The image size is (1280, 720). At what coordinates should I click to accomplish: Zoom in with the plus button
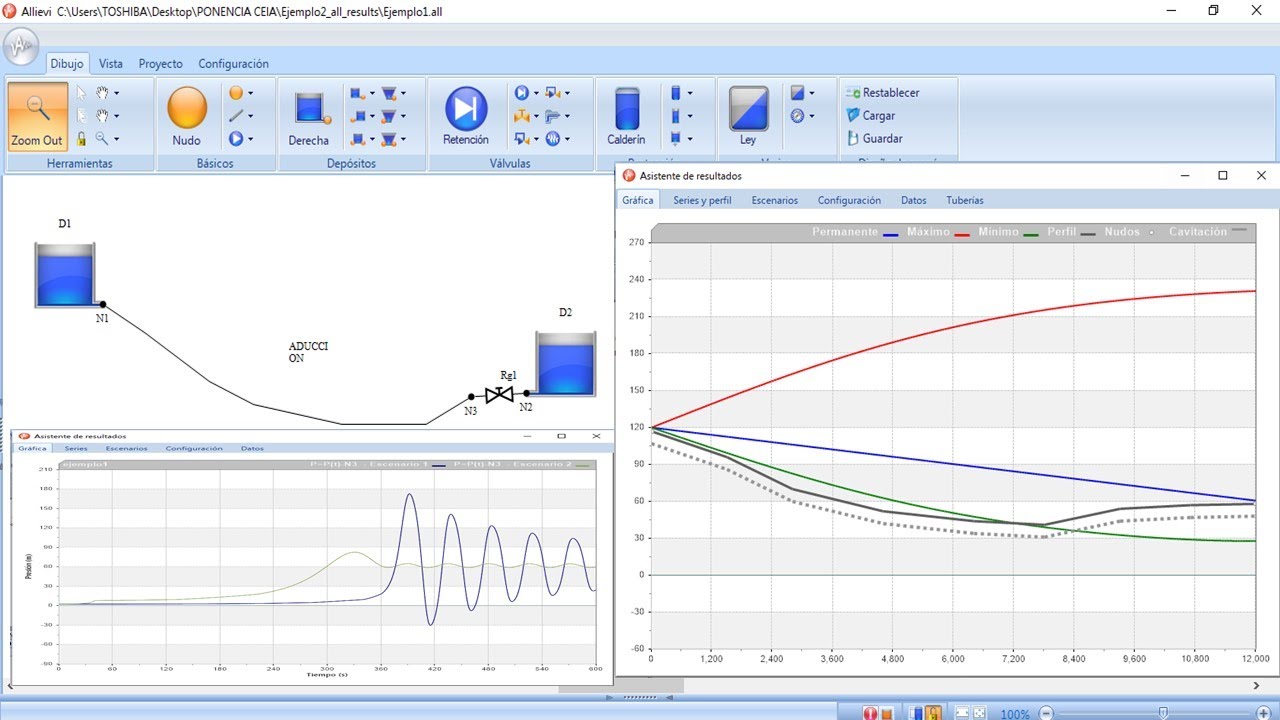point(1263,713)
